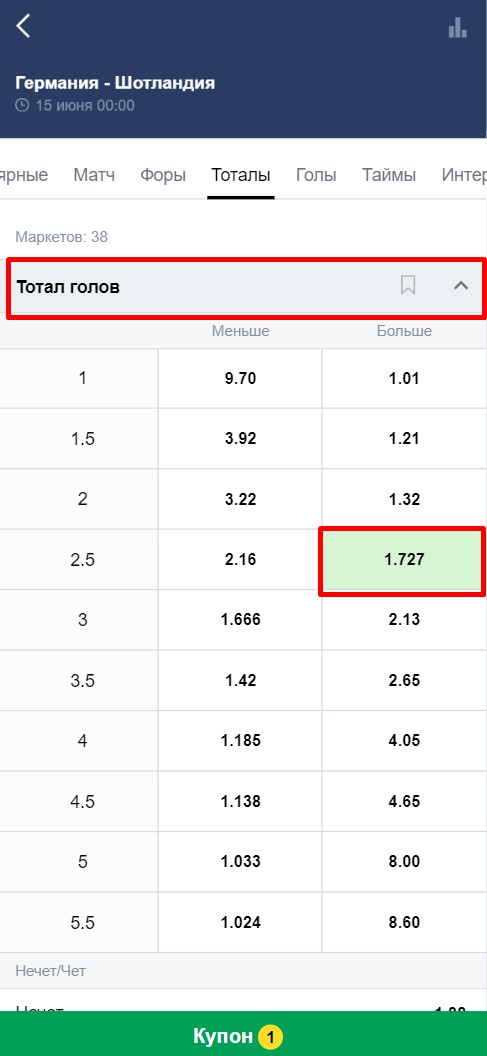Tap the back arrow icon
Screen dimensions: 487x1056
click(23, 26)
